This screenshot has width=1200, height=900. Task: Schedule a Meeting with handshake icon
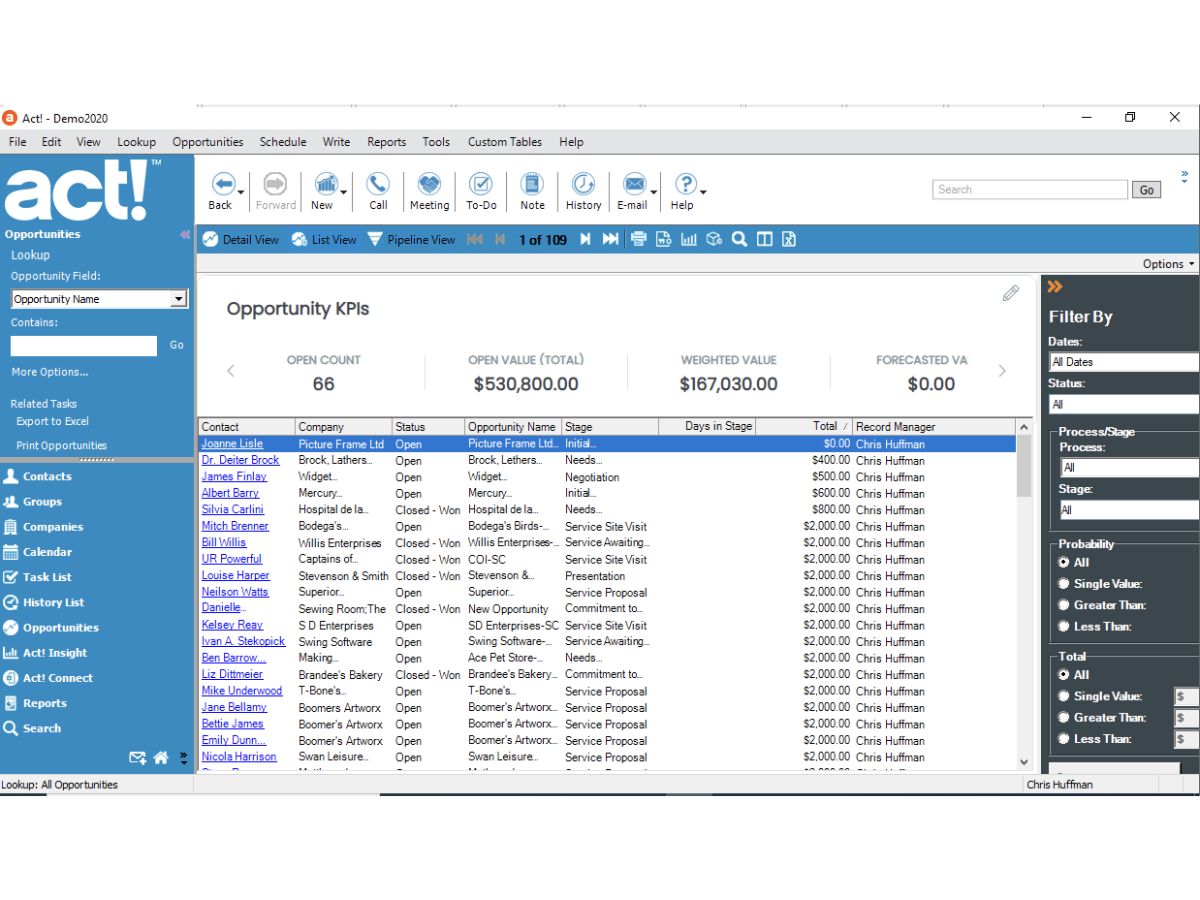(429, 184)
